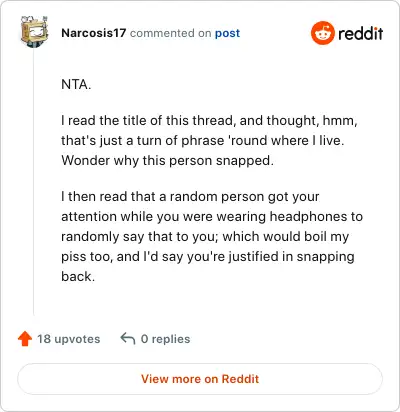Viewport: 400px width, 412px height.
Task: Click the Narcosis17 user avatar
Action: click(34, 31)
